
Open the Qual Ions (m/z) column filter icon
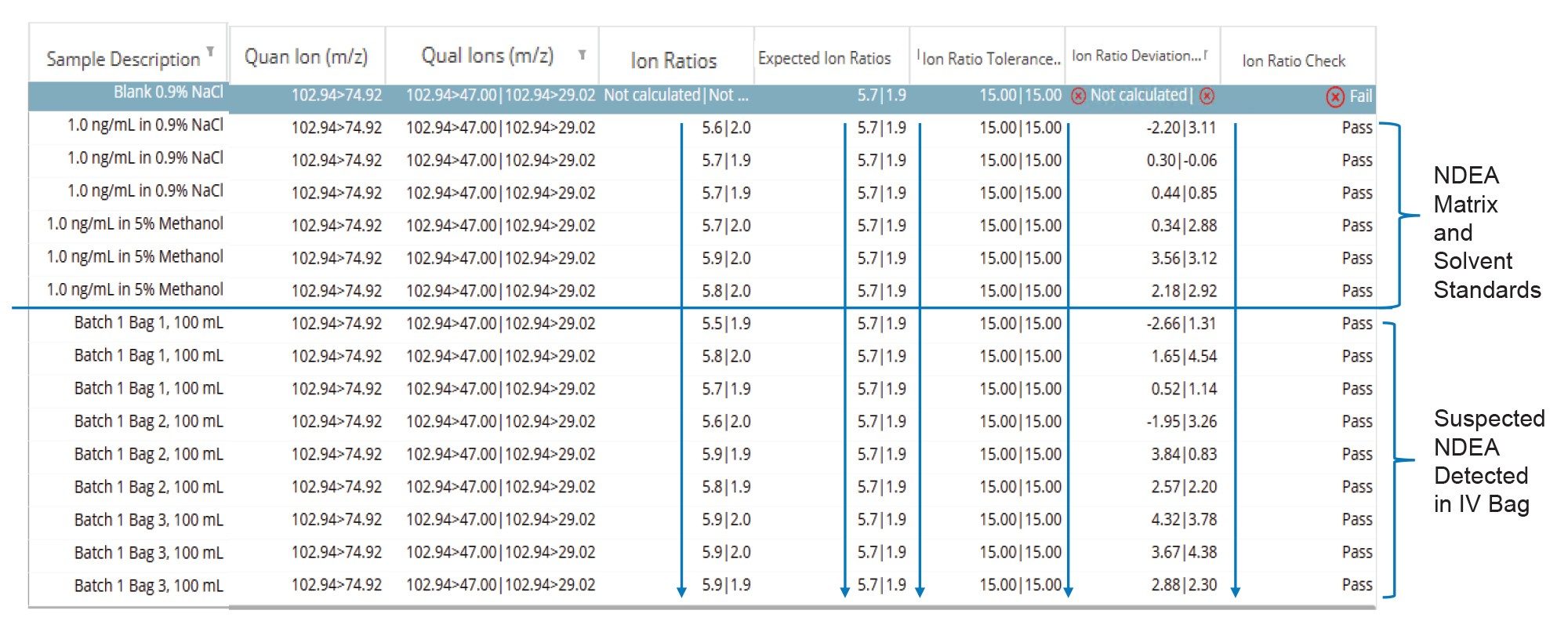(582, 55)
